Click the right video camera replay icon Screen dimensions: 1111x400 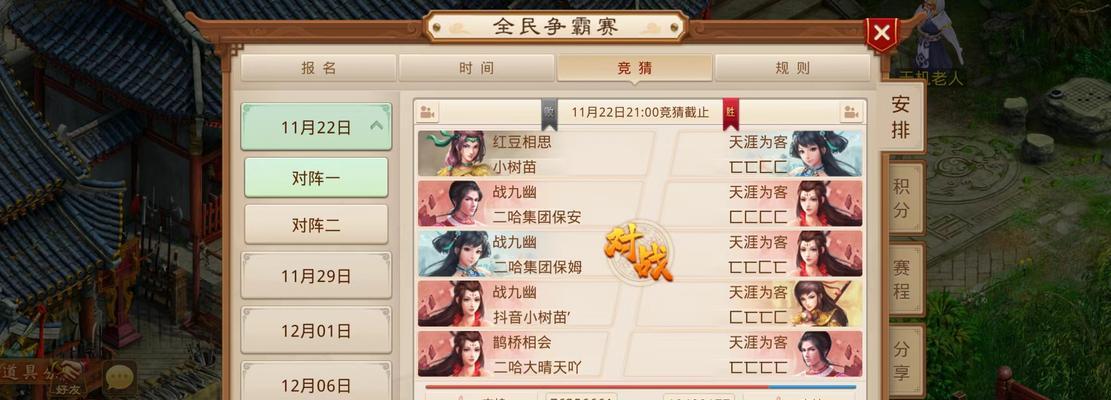click(851, 112)
